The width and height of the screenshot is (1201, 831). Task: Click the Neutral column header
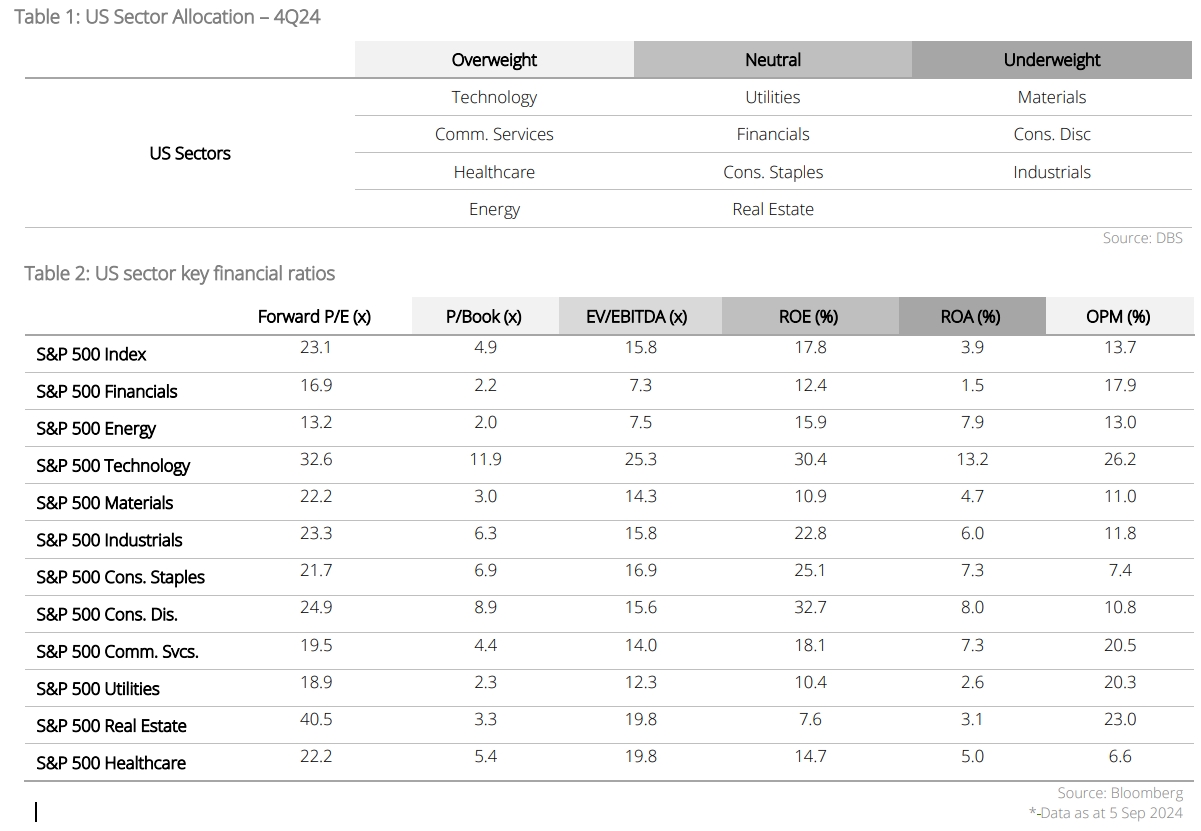(x=773, y=60)
